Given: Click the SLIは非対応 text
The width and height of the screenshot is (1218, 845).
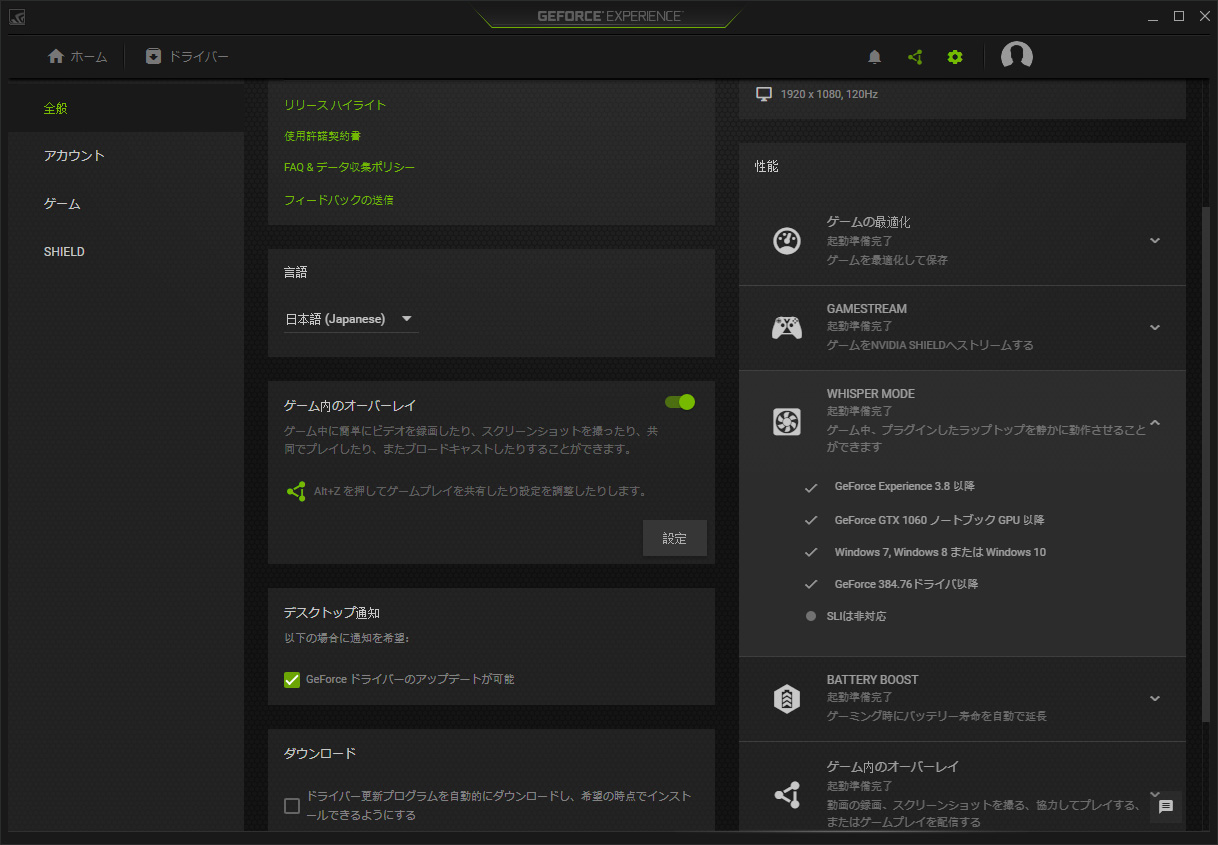Looking at the screenshot, I should coord(856,616).
